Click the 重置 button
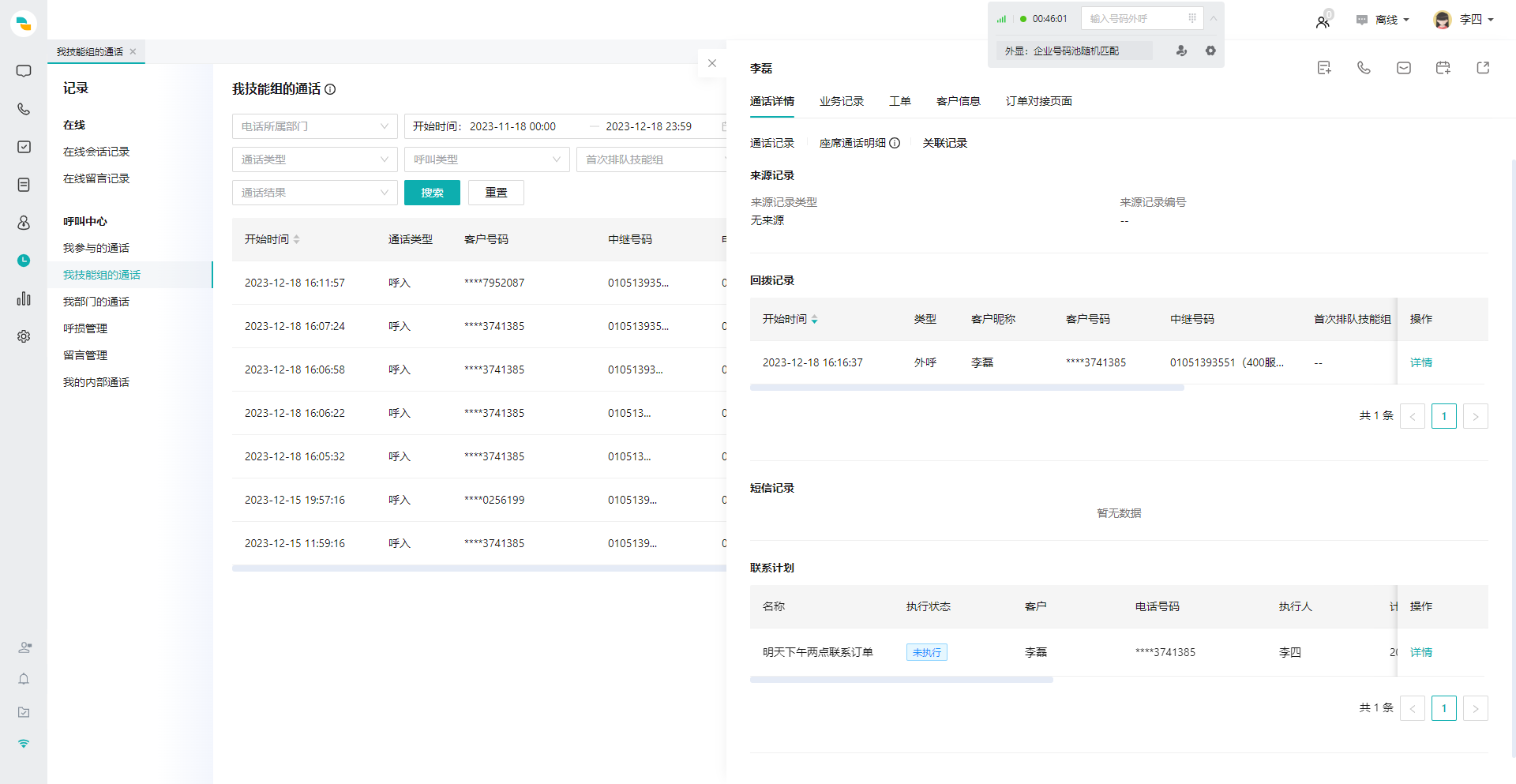The image size is (1516, 784). [496, 193]
